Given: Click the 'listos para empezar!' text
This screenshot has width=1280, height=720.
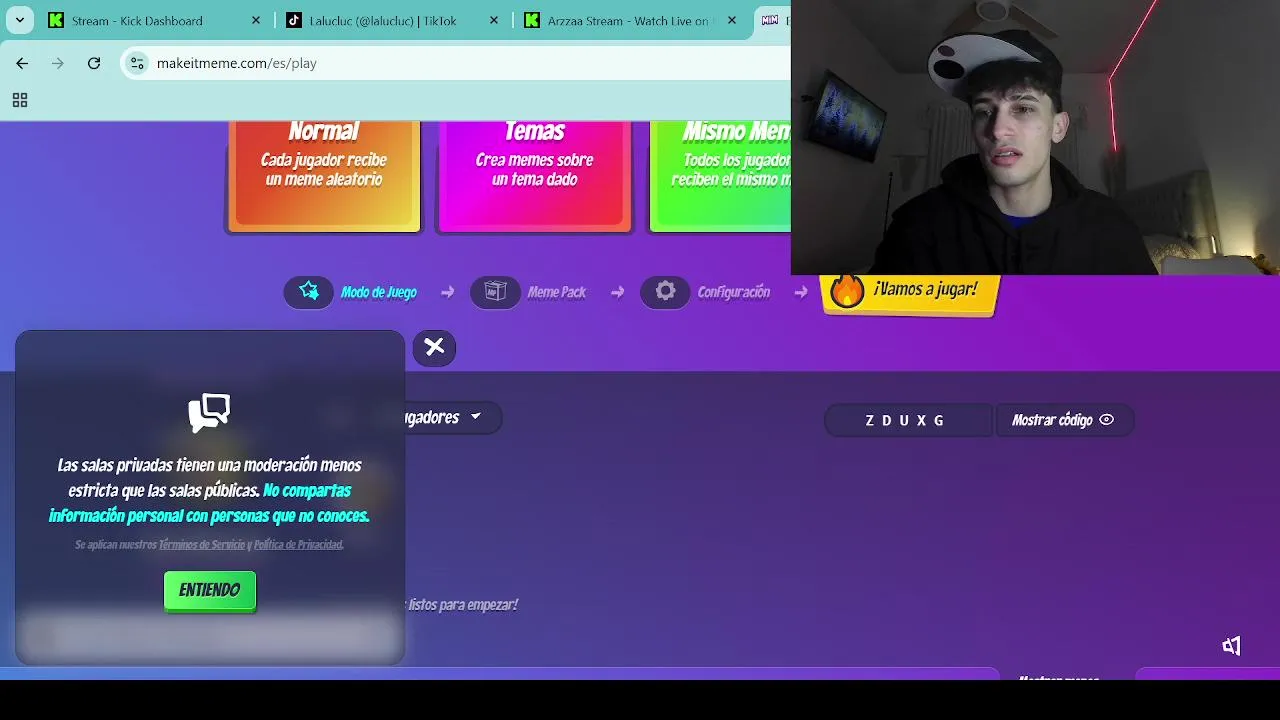Looking at the screenshot, I should [463, 605].
